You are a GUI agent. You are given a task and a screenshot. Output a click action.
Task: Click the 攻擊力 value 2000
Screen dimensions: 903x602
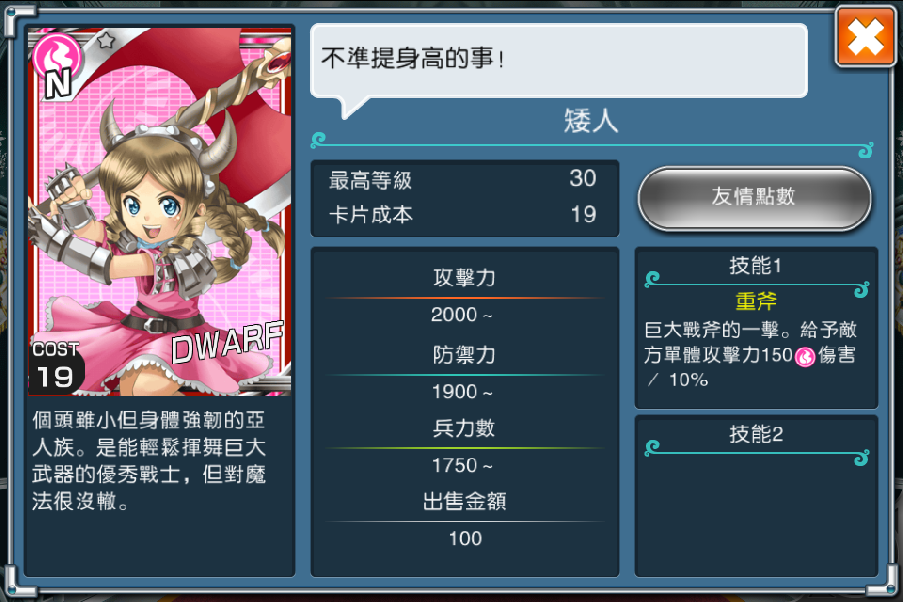pyautogui.click(x=461, y=315)
